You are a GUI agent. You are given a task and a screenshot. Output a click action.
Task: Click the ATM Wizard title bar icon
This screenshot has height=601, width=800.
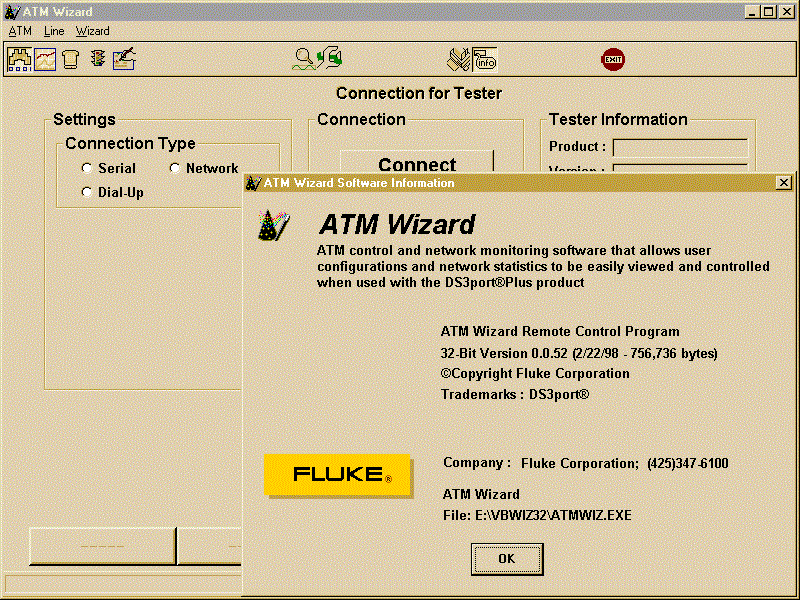point(12,11)
